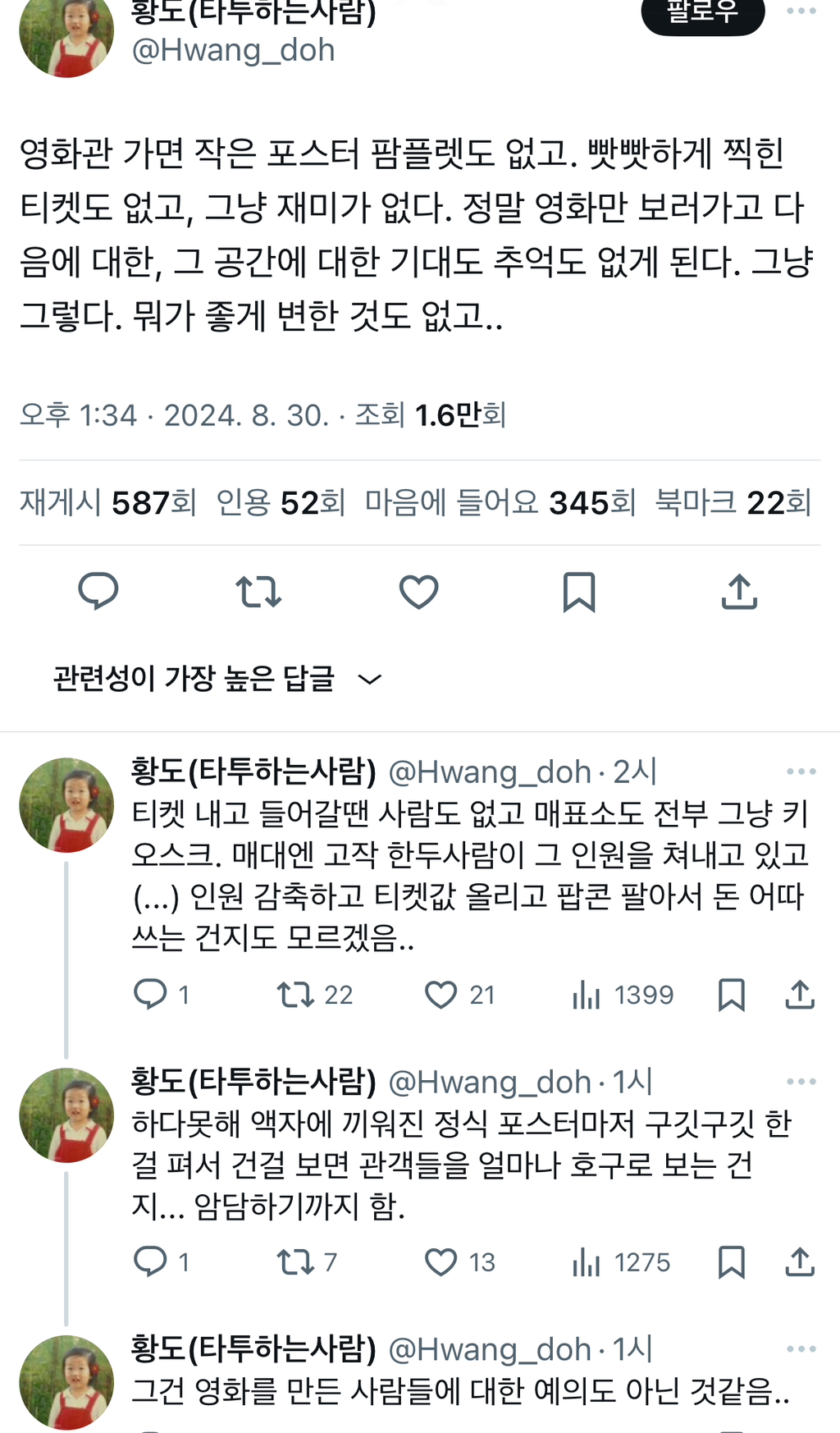Image resolution: width=840 pixels, height=1433 pixels.
Task: Repost the main tweet
Action: point(258,592)
